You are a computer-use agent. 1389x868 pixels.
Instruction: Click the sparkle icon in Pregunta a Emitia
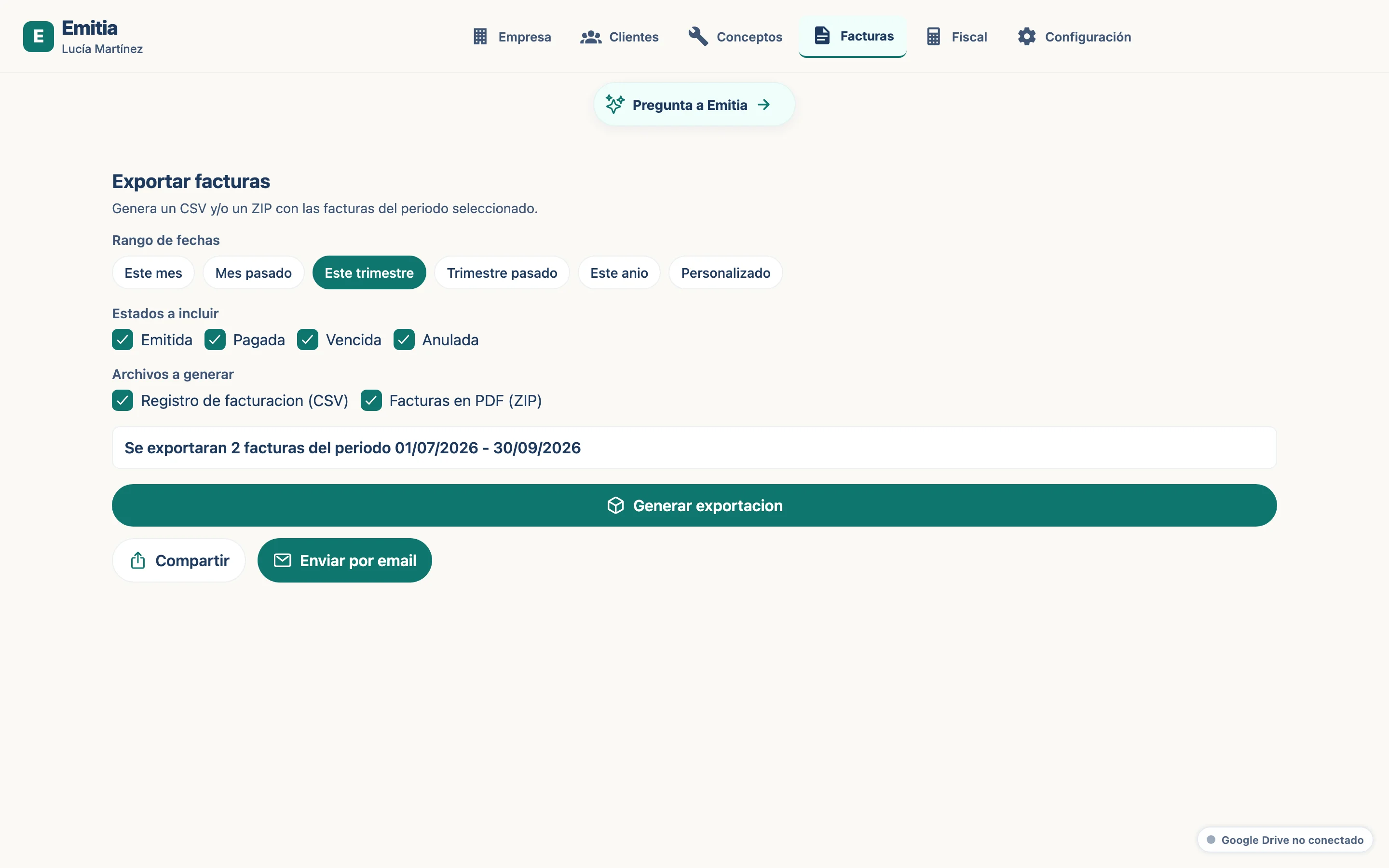(615, 105)
